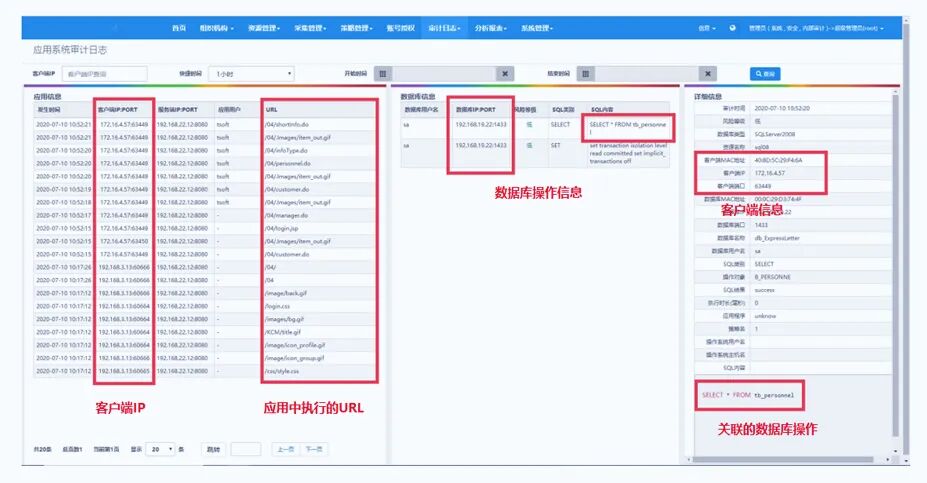This screenshot has width=927, height=483.
Task: Open the 账号授权 menu item
Action: (400, 28)
